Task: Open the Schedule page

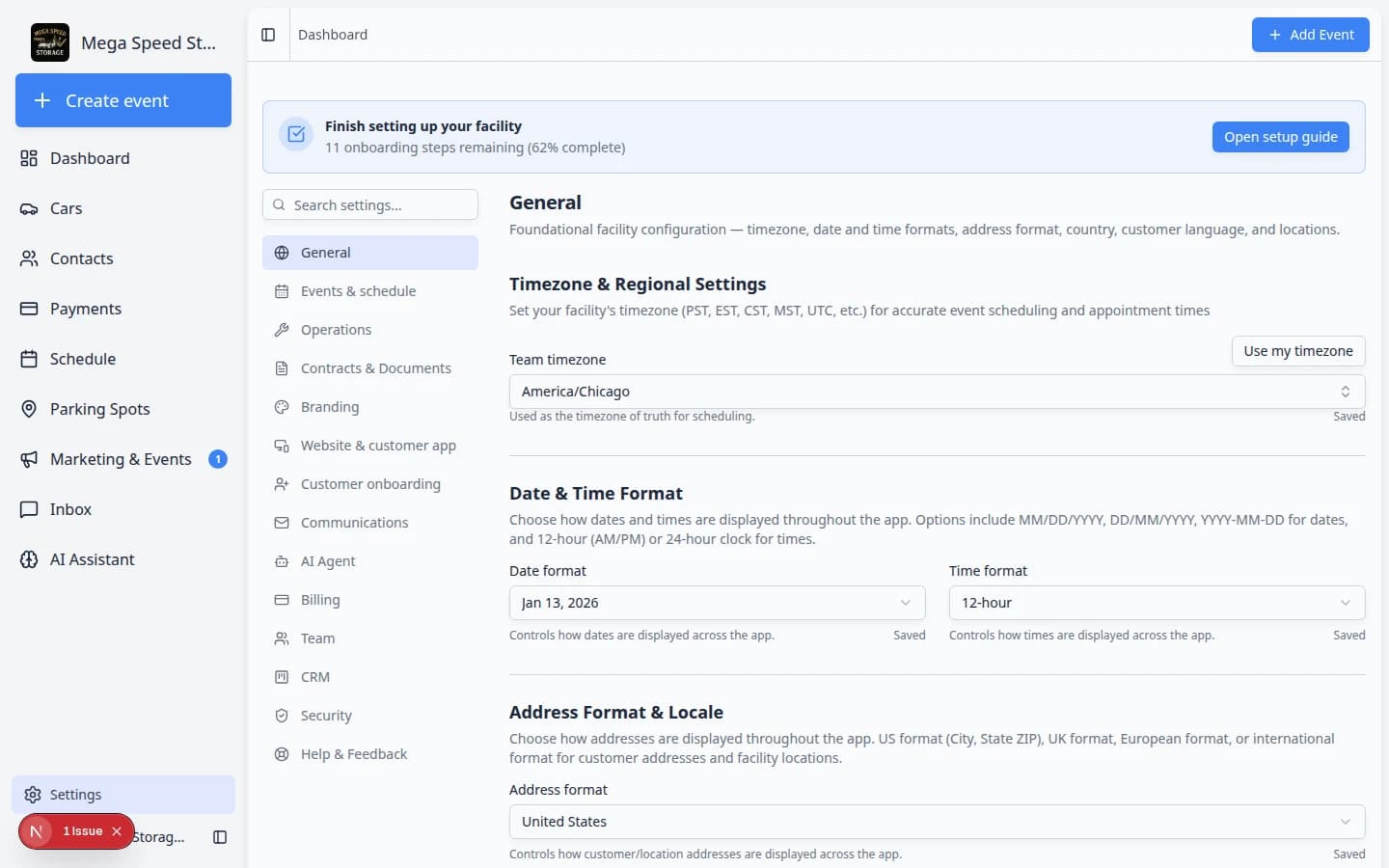Action: (123, 359)
